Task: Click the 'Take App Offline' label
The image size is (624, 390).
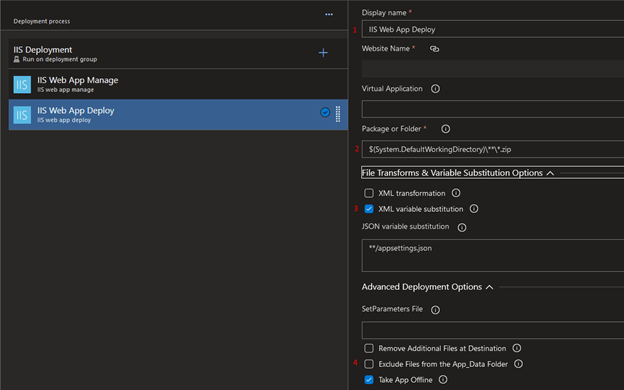Action: [x=405, y=380]
